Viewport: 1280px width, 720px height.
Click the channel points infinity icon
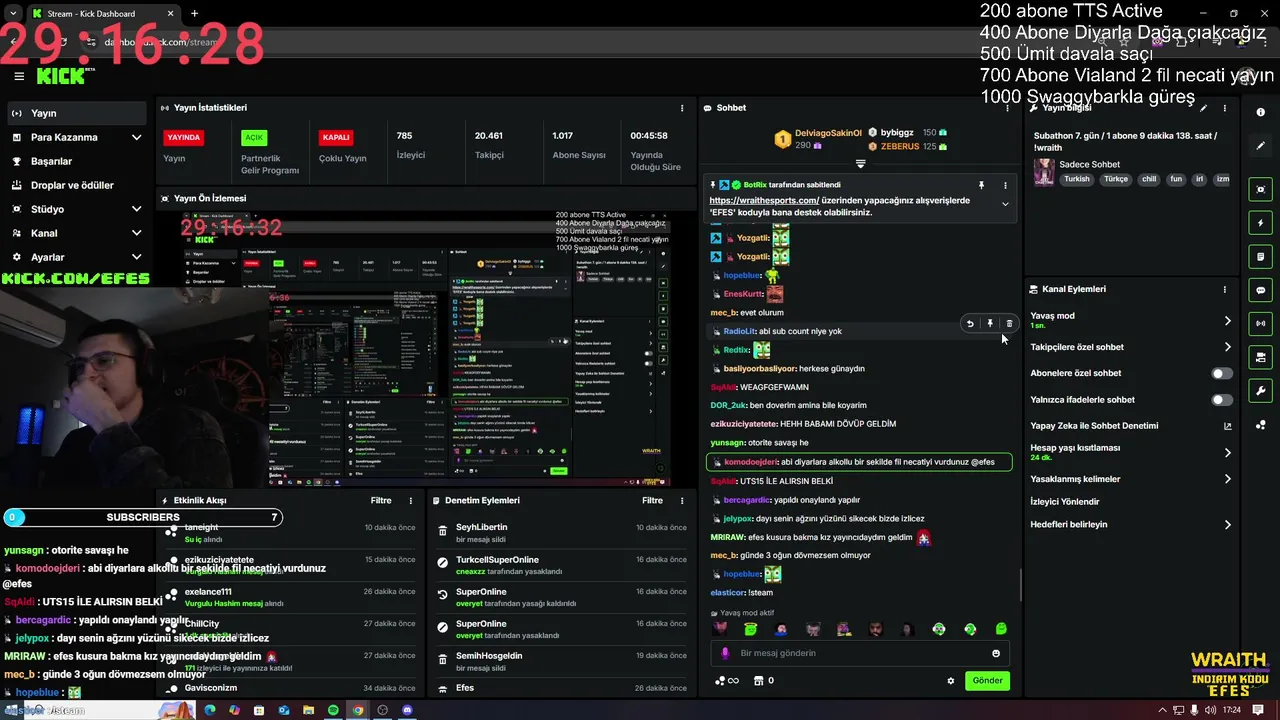point(727,681)
